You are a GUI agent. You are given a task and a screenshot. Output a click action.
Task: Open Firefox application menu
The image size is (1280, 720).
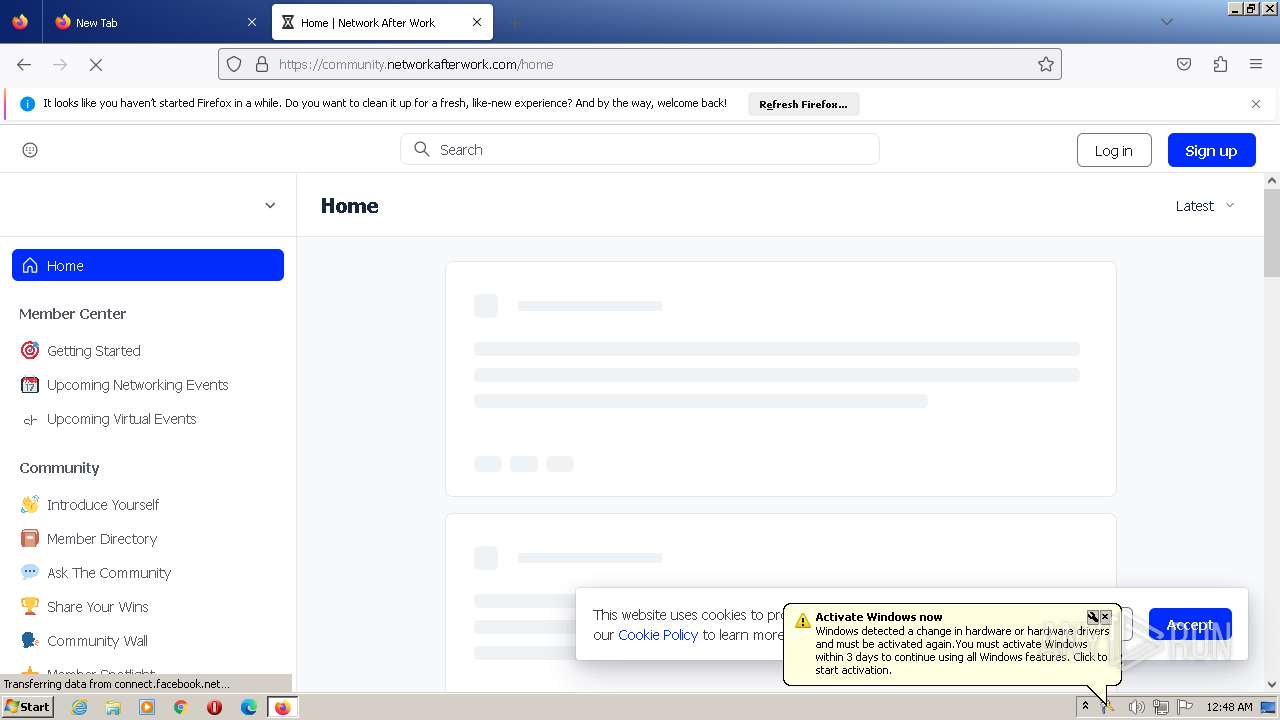click(x=1256, y=64)
